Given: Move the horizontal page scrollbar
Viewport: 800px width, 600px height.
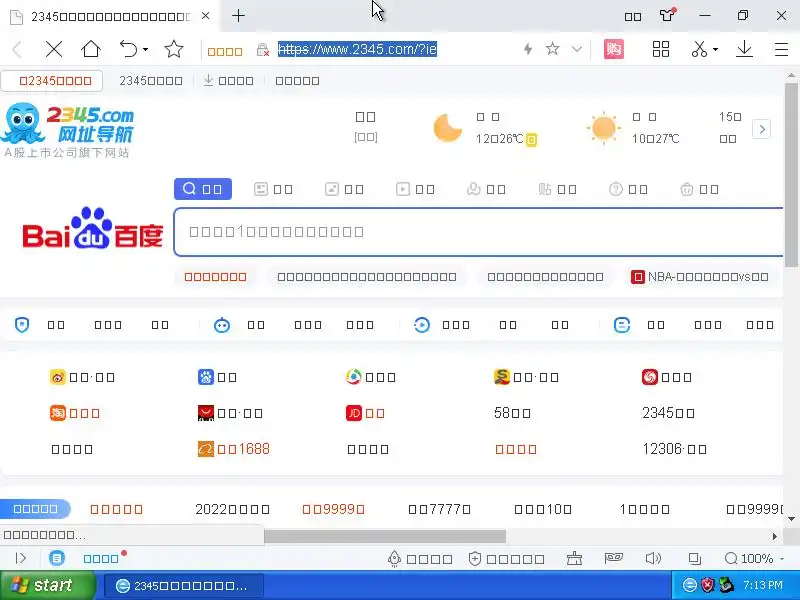Looking at the screenshot, I should (385, 536).
